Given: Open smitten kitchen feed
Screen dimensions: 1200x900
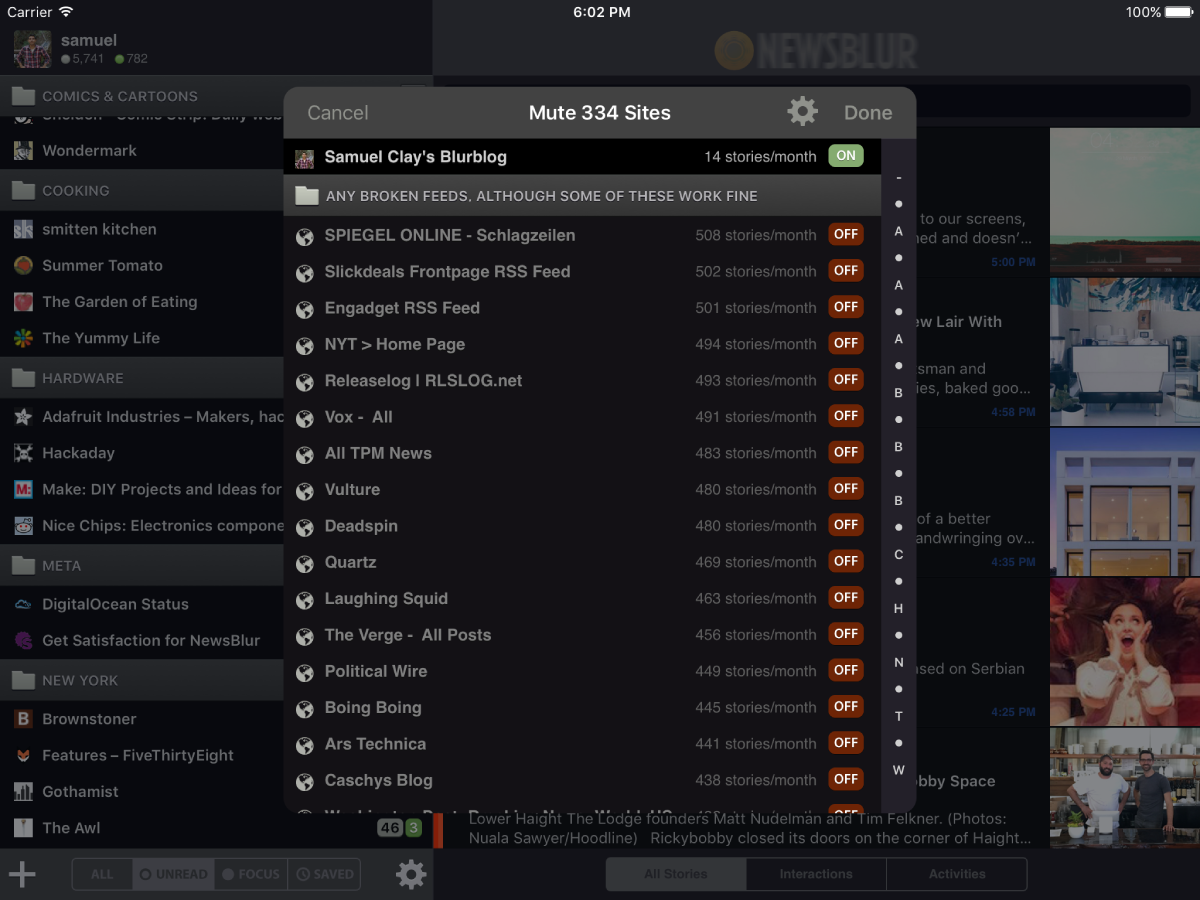Looking at the screenshot, I should [142, 229].
